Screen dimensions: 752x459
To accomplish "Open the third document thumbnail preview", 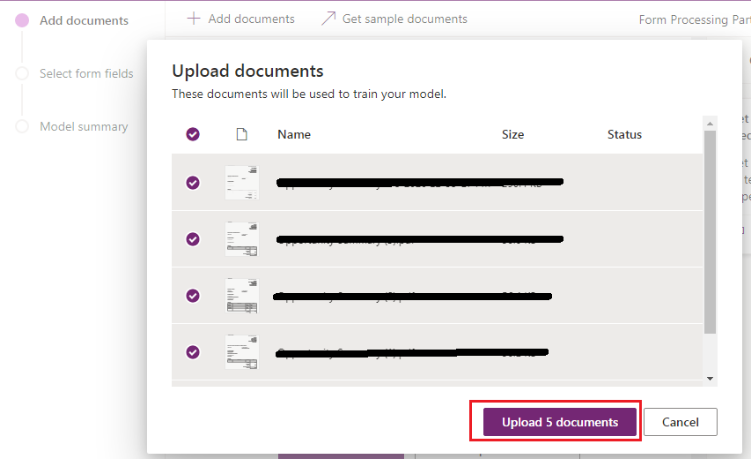I will pos(242,295).
